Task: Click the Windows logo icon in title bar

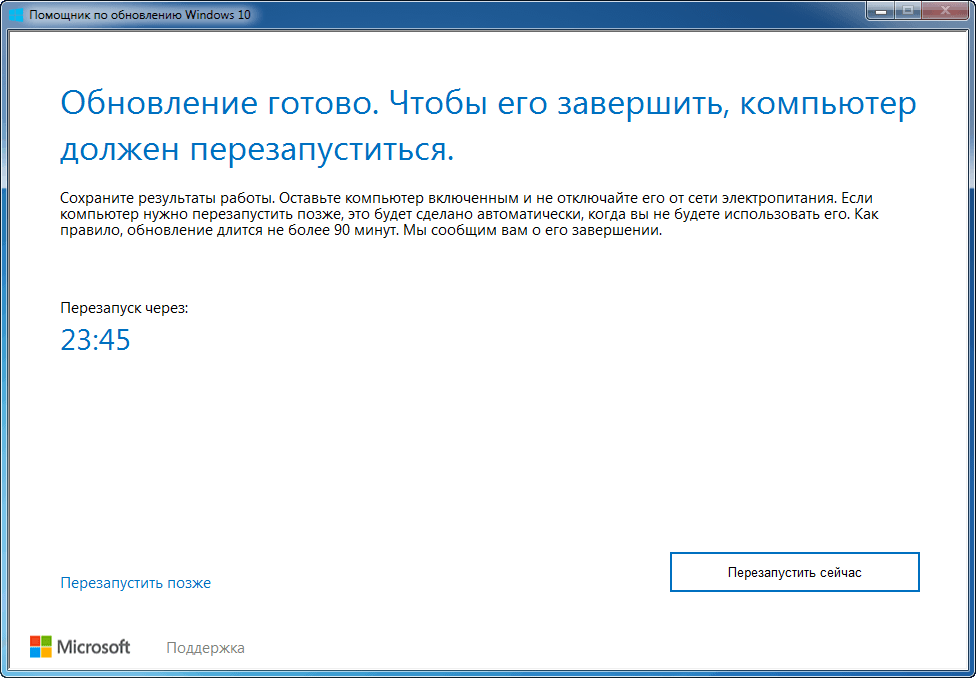Action: coord(17,14)
